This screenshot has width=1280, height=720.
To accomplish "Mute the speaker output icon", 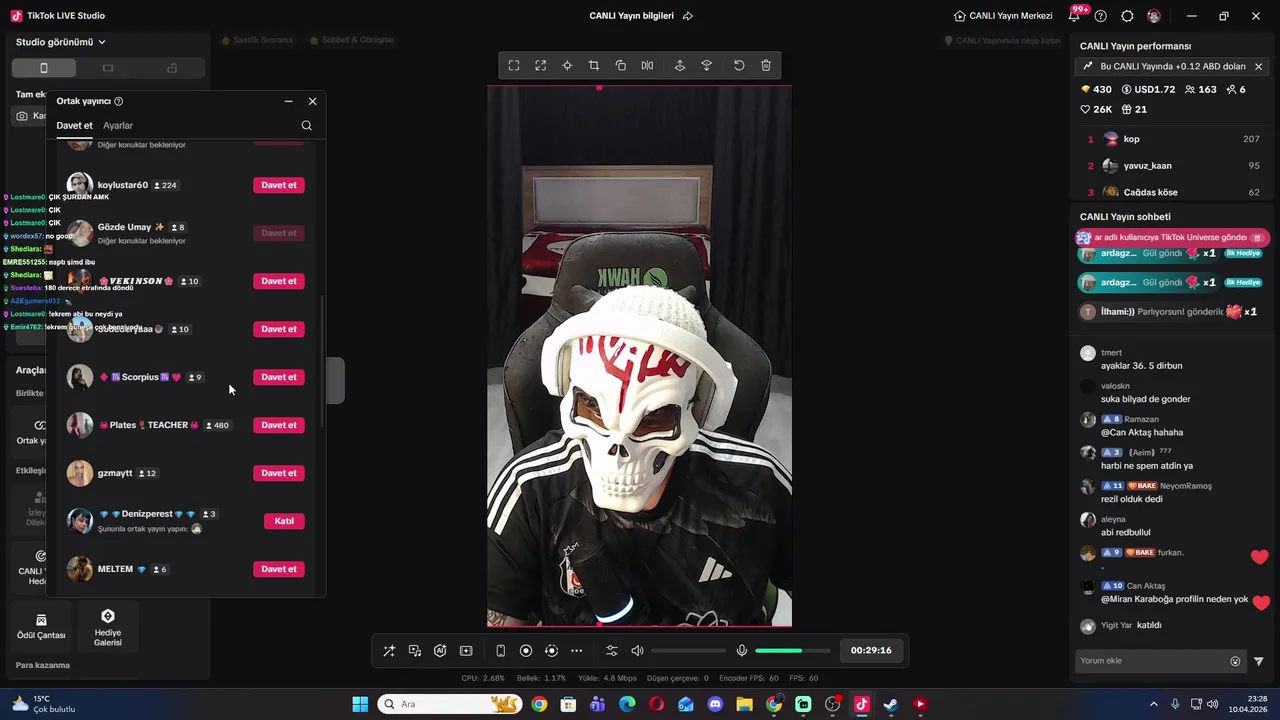I will pyautogui.click(x=637, y=651).
